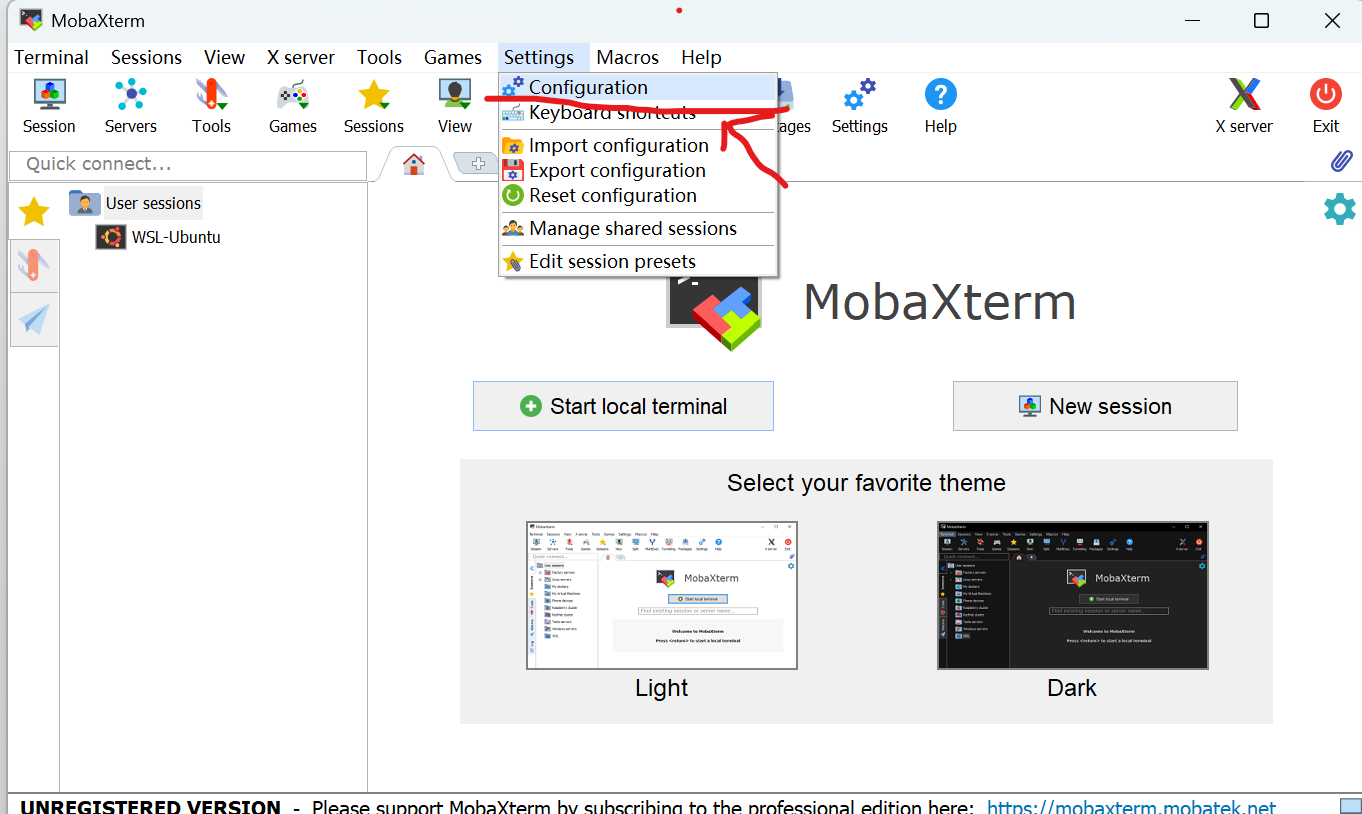Open the Help menu in the menu bar
The width and height of the screenshot is (1362, 814).
coord(701,57)
